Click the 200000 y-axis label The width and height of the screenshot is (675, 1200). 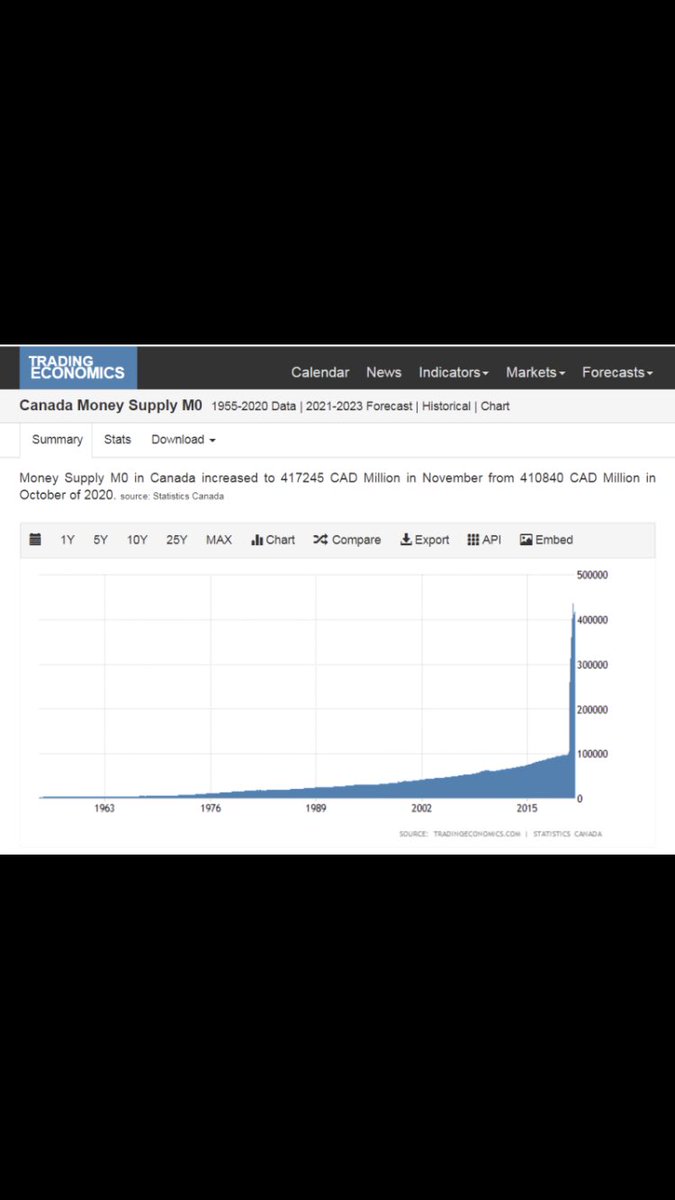[x=592, y=710]
